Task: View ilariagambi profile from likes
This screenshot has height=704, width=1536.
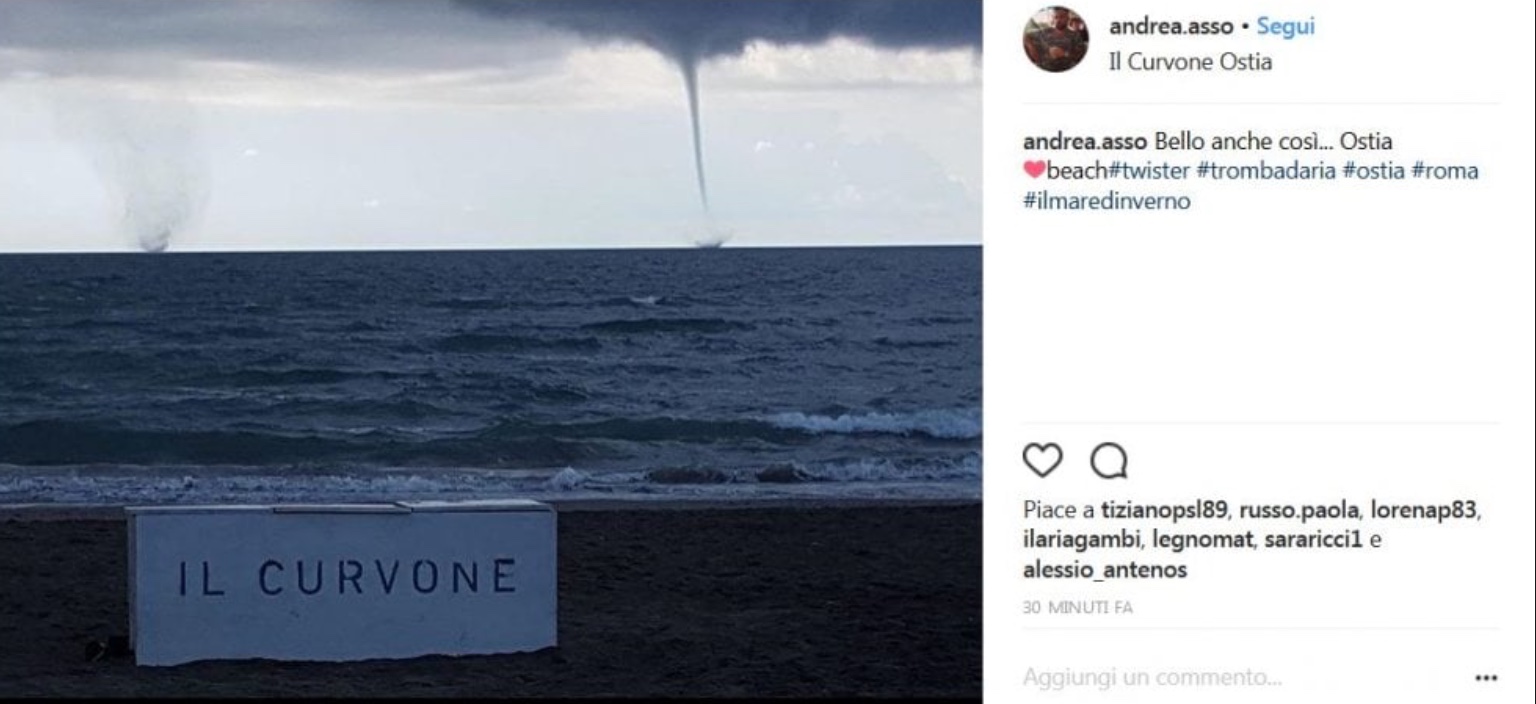Action: tap(1078, 540)
